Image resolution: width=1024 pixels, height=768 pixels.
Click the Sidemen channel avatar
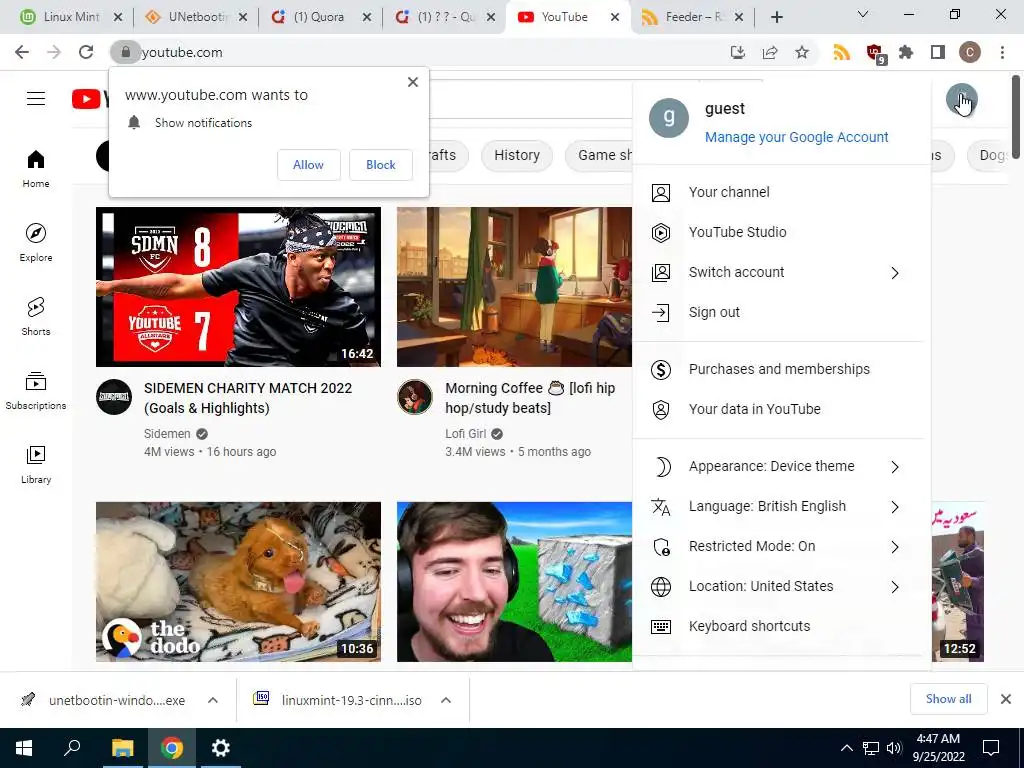[x=114, y=396]
